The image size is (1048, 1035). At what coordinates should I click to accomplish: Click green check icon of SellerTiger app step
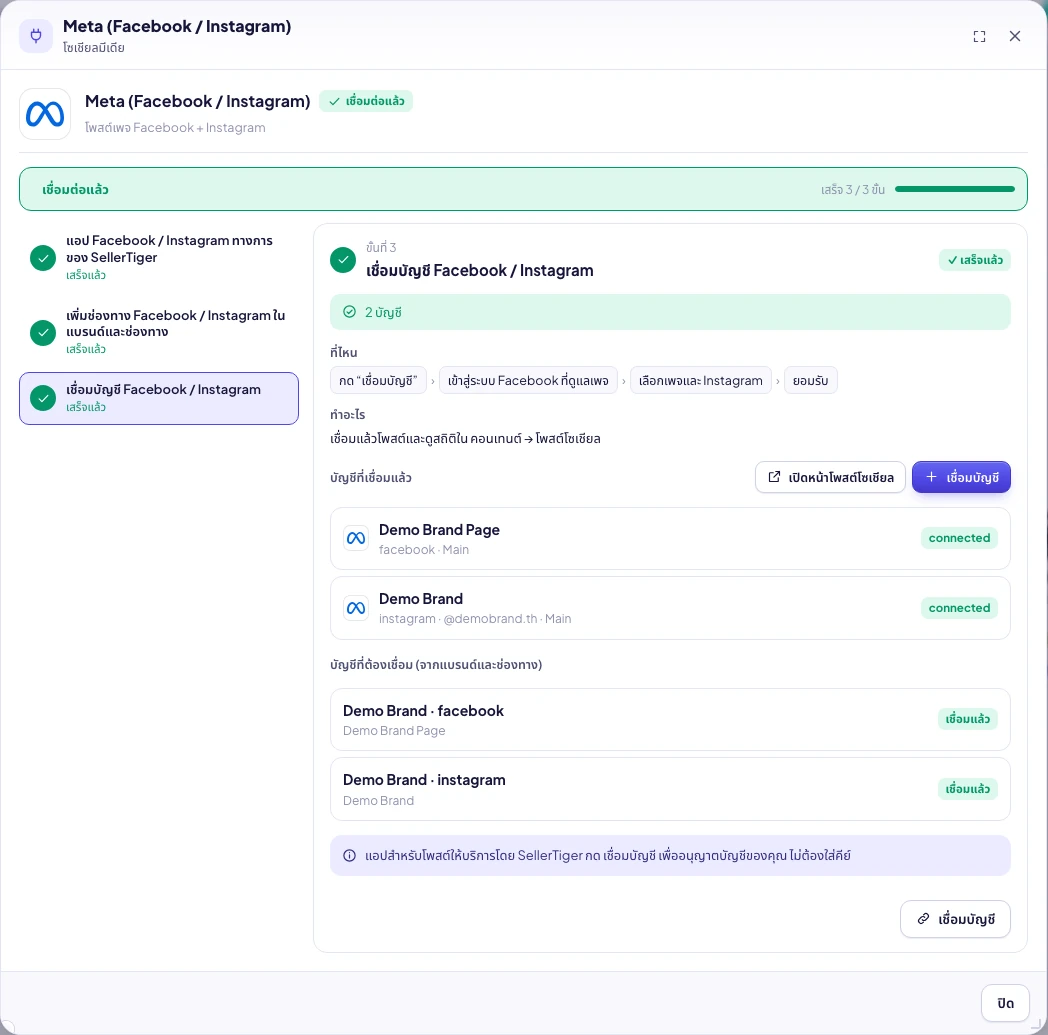[x=43, y=258]
